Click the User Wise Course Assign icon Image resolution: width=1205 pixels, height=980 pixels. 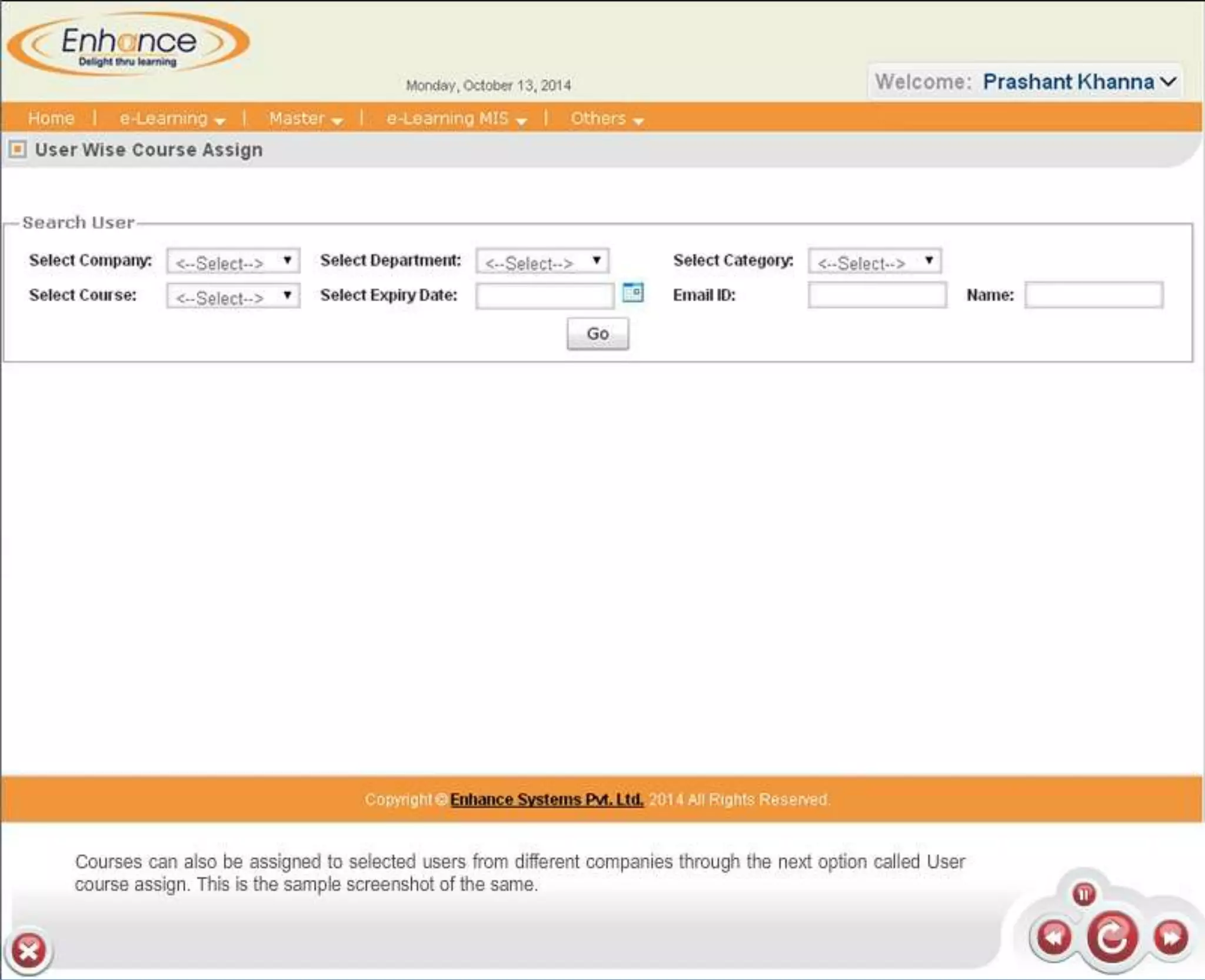(18, 149)
